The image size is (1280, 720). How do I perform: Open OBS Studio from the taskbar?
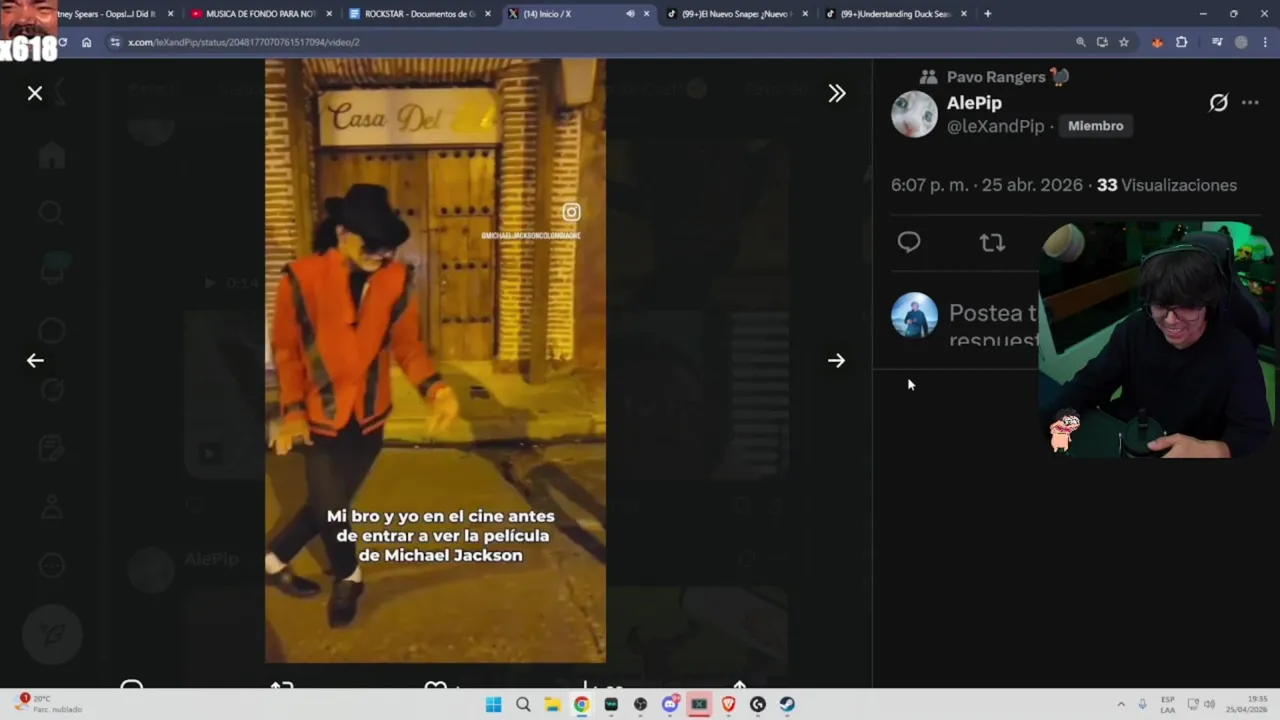(x=640, y=704)
